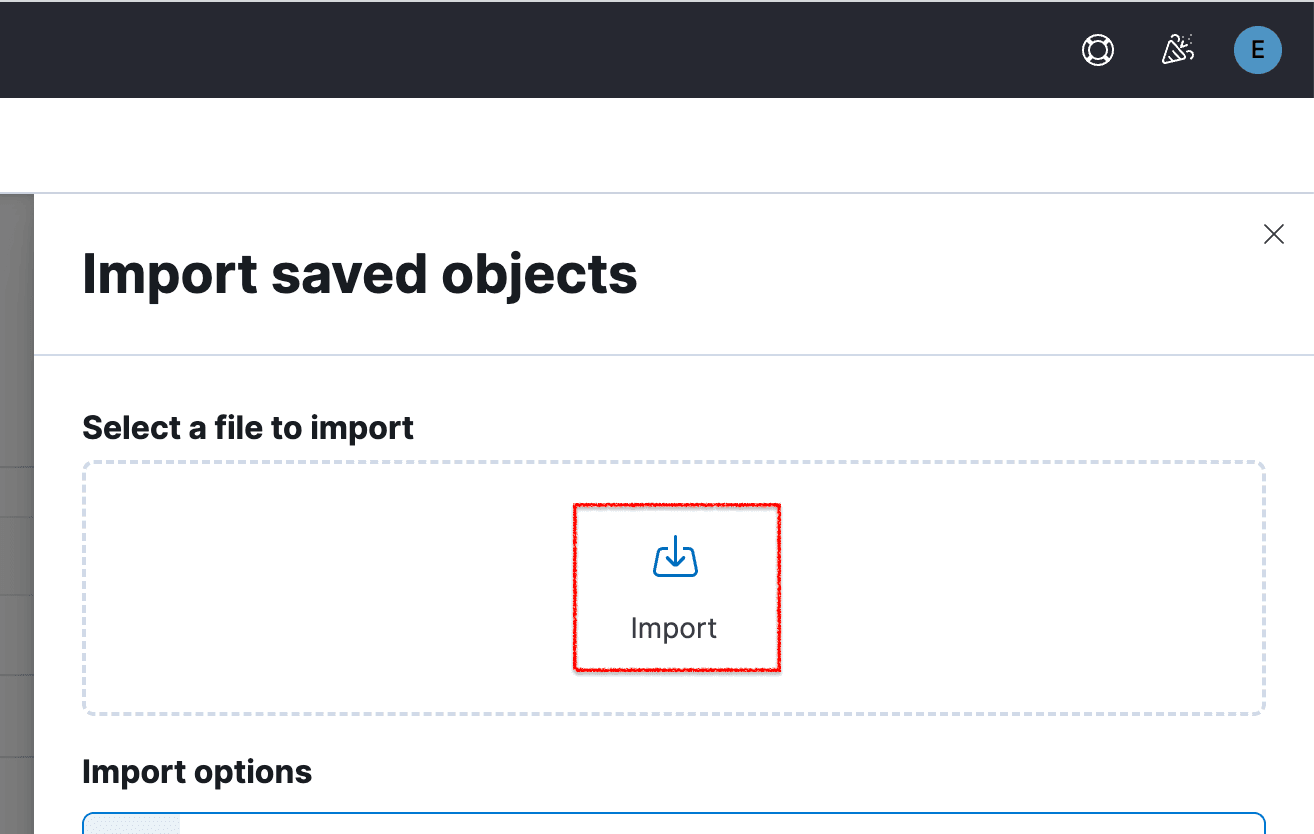Close the Import saved objects flyout
Image resolution: width=1314 pixels, height=834 pixels.
pos(1273,234)
